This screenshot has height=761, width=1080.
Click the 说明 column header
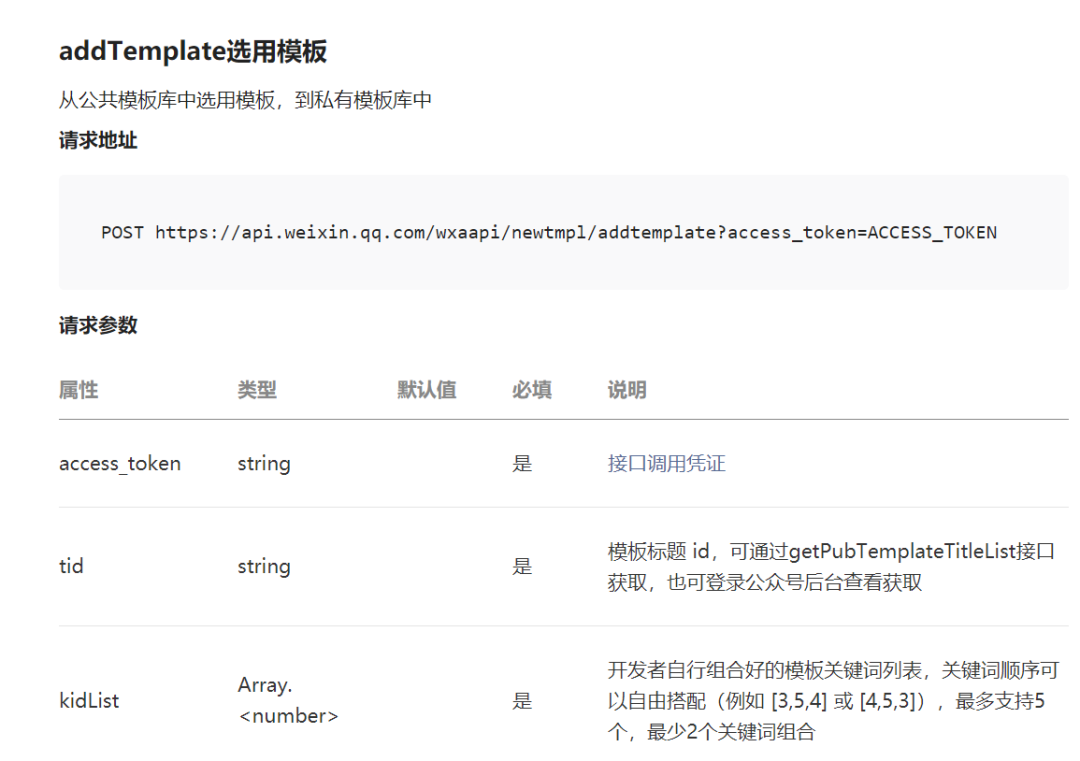(627, 390)
